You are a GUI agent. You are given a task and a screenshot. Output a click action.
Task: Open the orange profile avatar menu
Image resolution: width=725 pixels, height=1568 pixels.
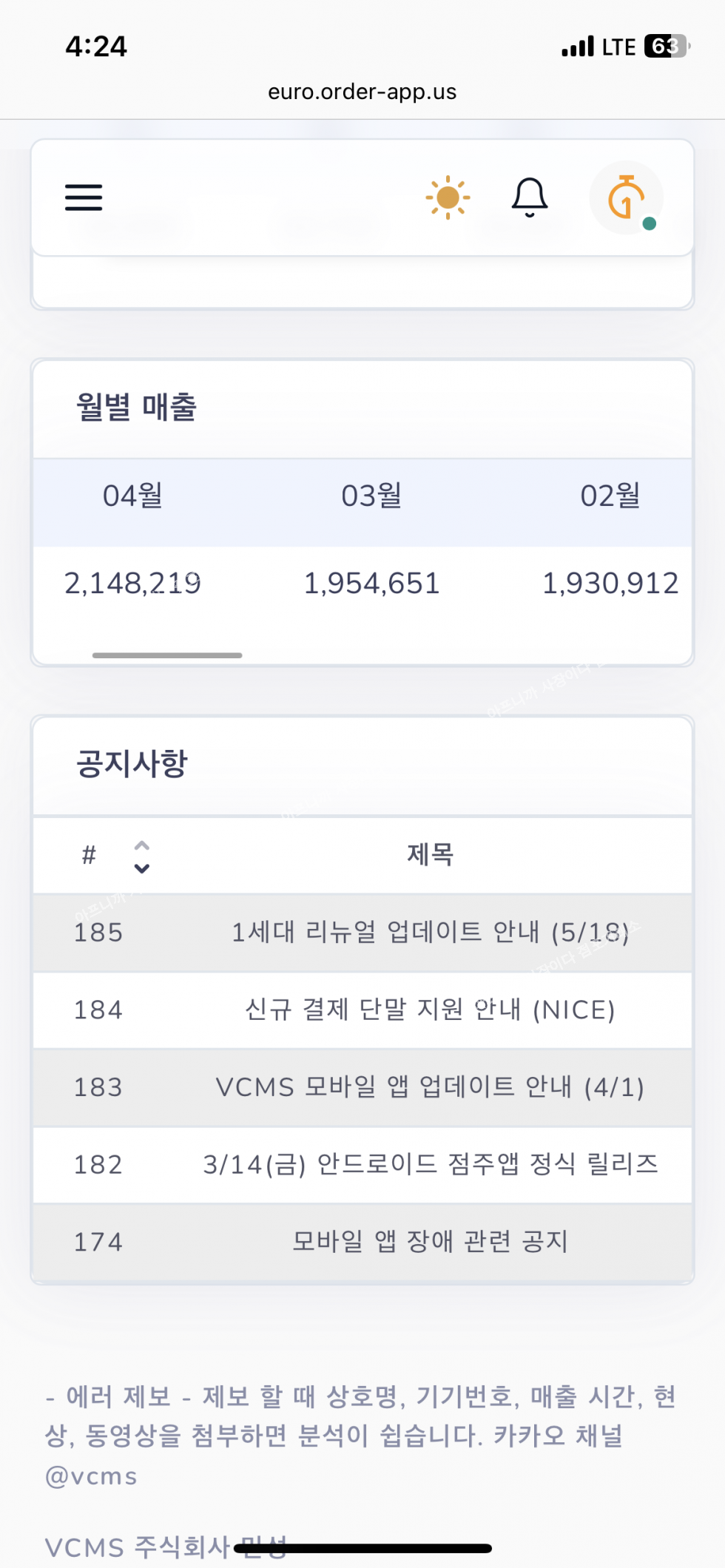[x=627, y=197]
